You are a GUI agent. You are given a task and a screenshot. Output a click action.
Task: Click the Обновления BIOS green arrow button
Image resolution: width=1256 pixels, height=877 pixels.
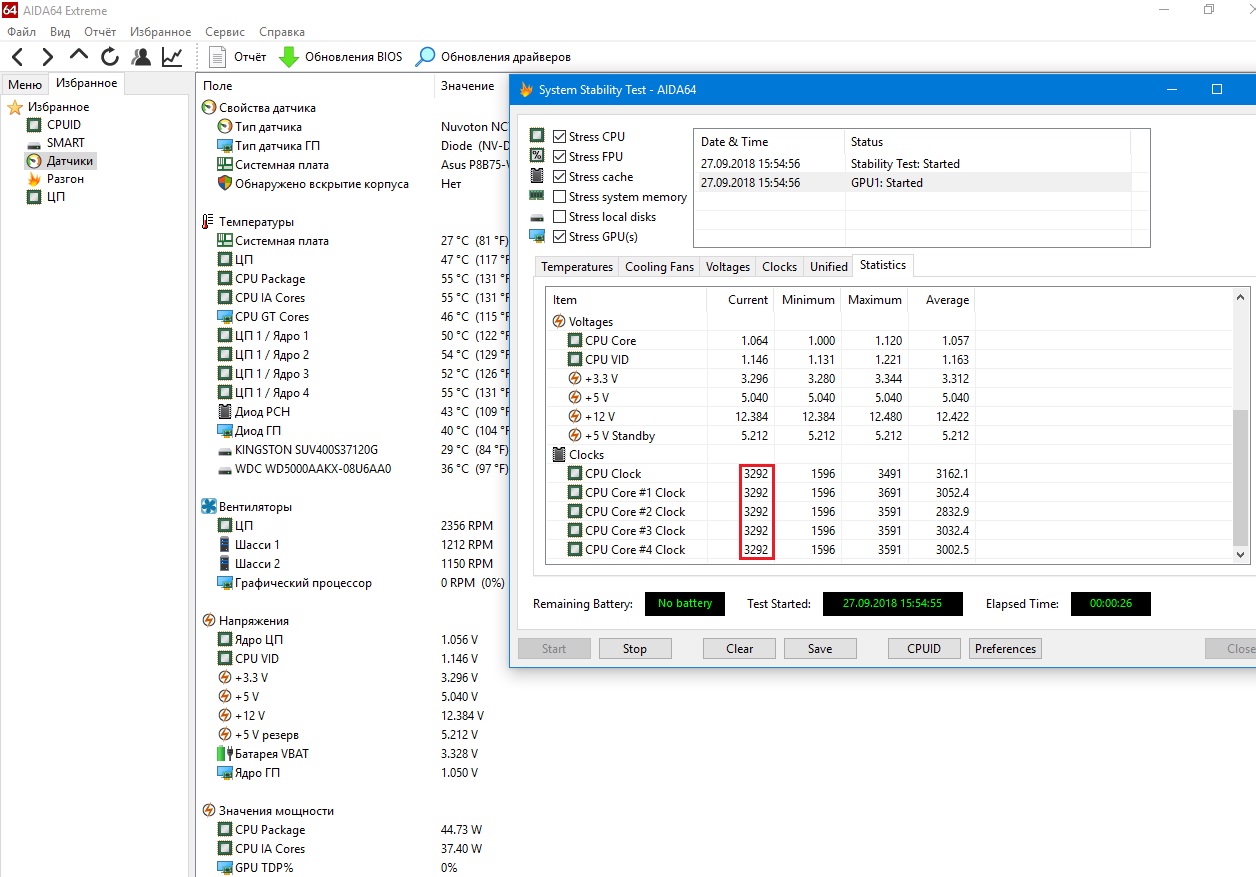coord(341,57)
